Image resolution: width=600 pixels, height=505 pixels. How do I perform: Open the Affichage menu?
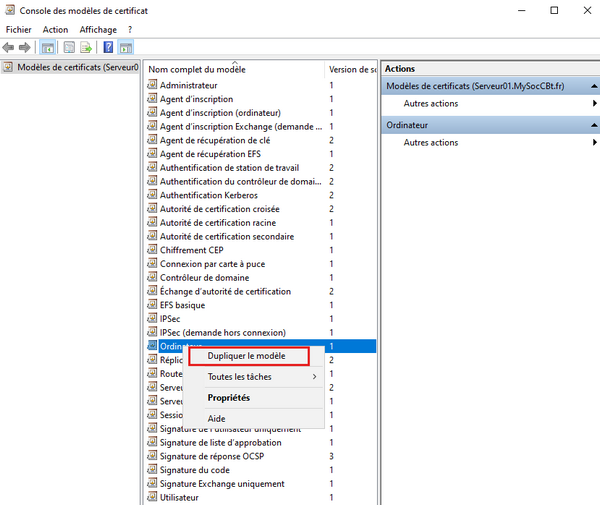[98, 30]
